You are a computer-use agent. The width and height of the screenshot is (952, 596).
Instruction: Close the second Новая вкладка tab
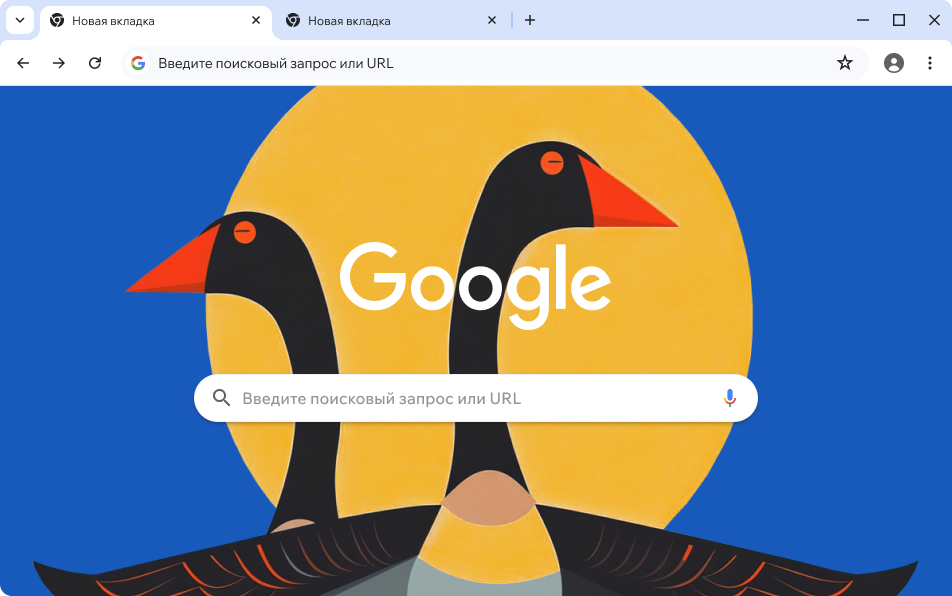492,21
